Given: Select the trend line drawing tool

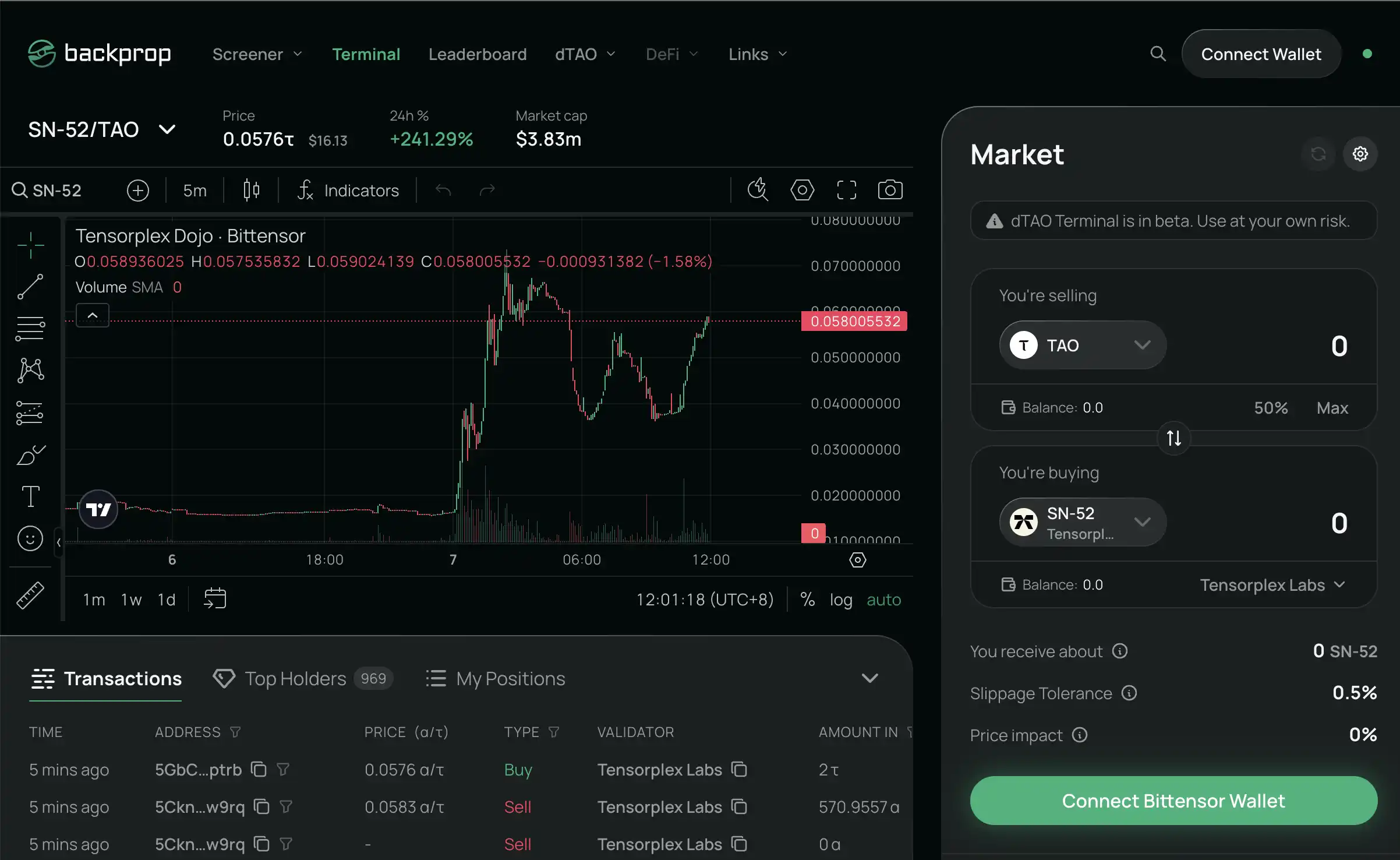Looking at the screenshot, I should [30, 286].
